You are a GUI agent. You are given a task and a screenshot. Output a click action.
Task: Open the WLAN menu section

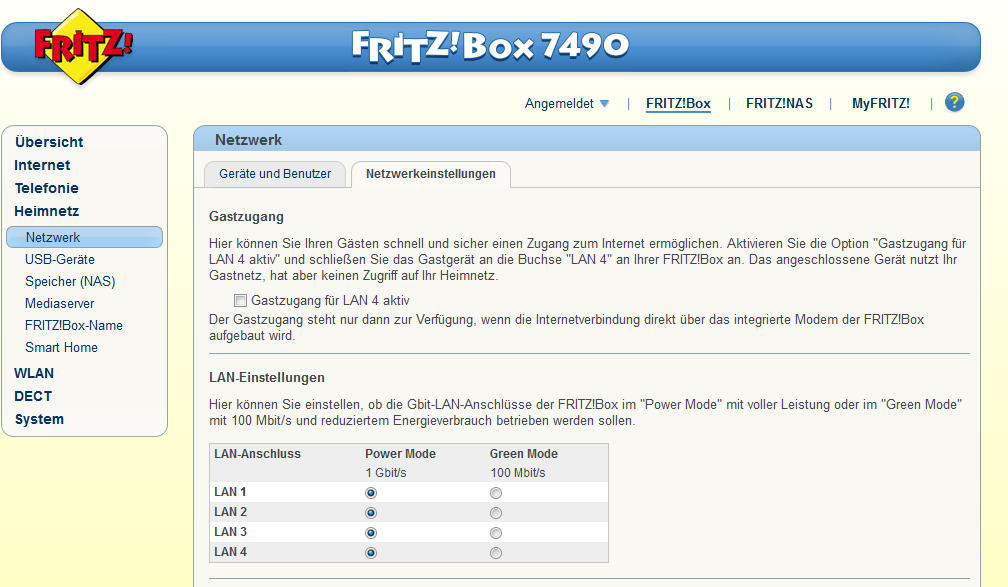pos(34,374)
